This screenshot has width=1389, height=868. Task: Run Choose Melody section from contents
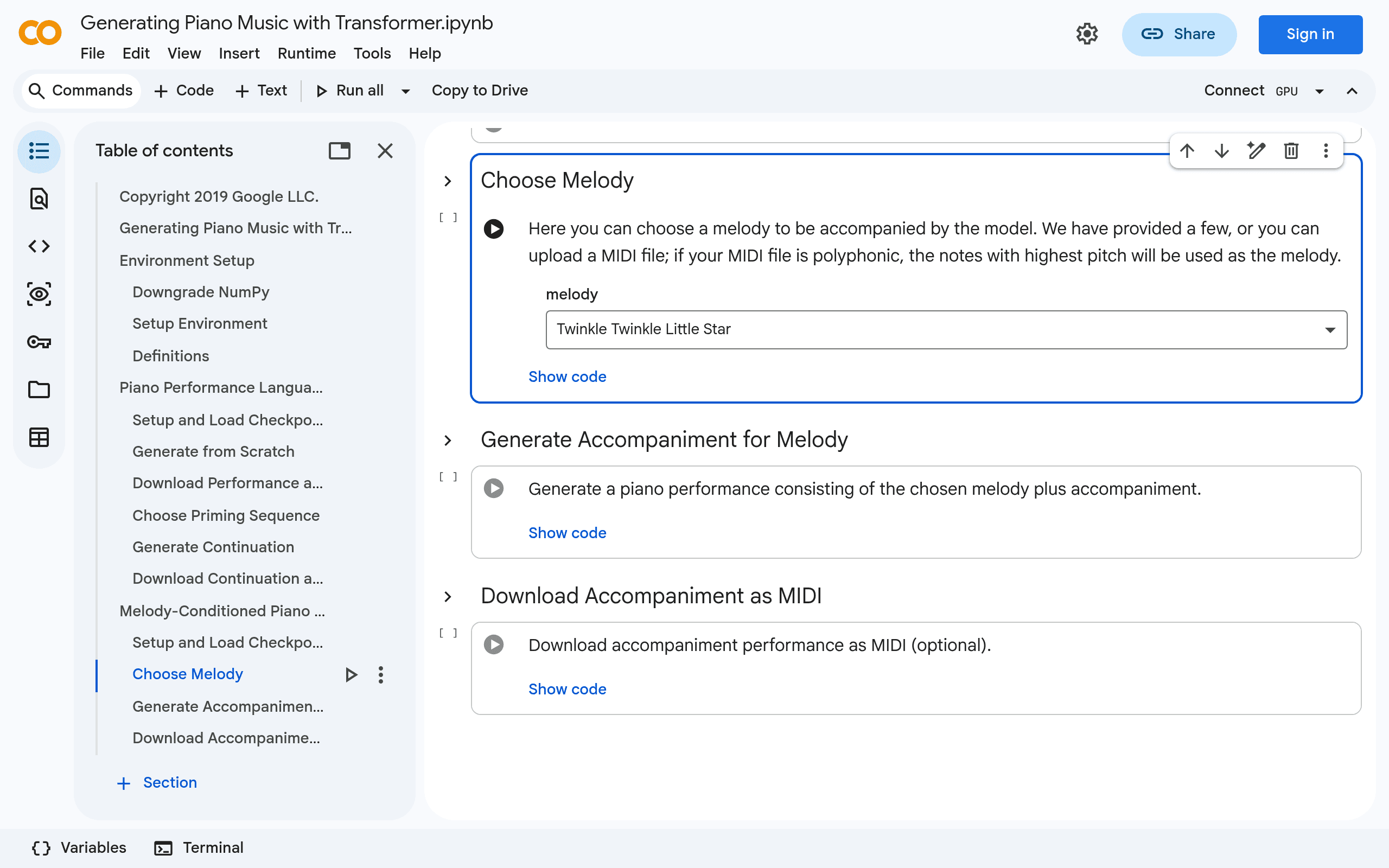click(x=351, y=674)
